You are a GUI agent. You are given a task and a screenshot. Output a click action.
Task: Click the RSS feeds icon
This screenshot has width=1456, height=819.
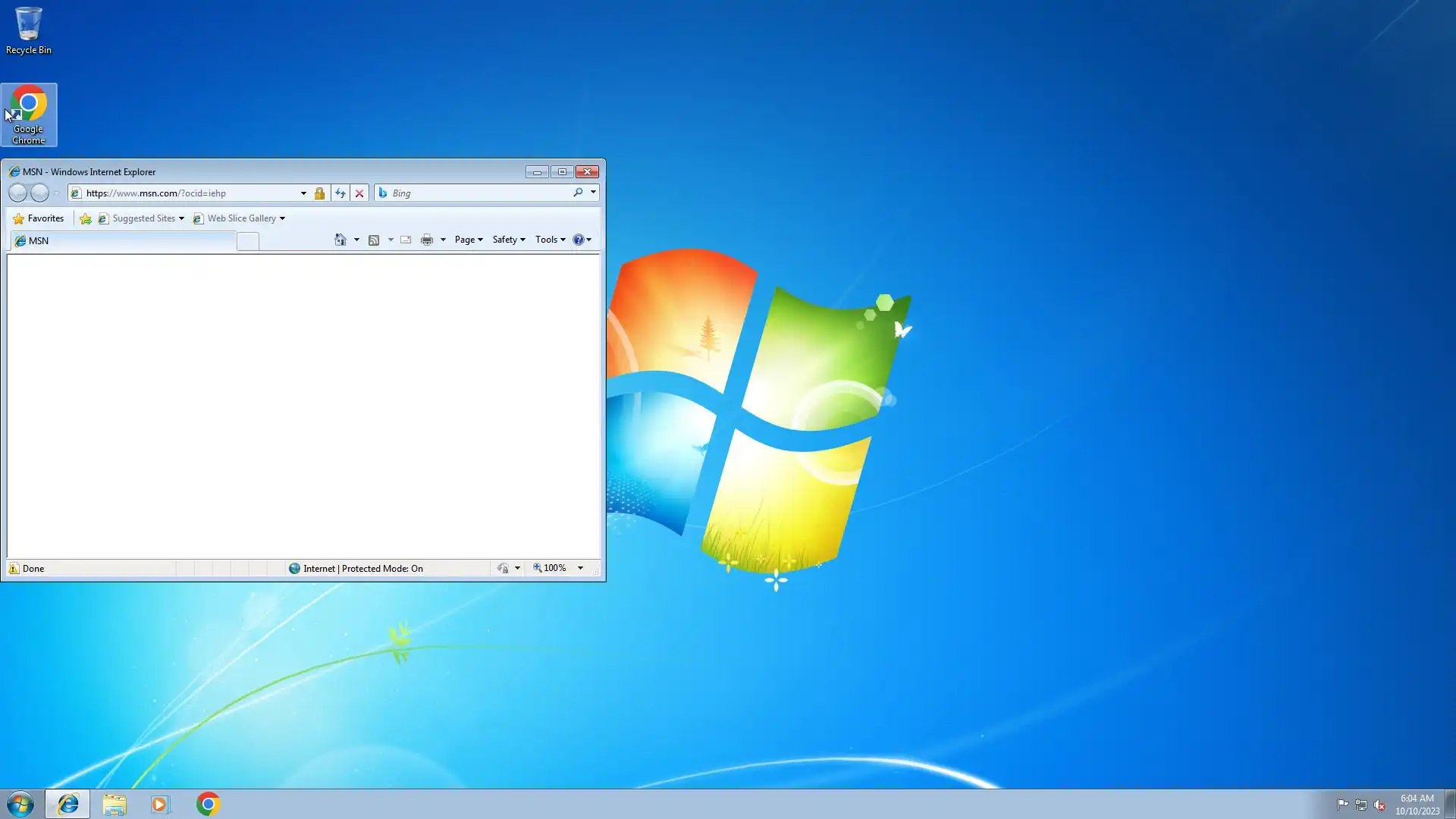[x=374, y=240]
